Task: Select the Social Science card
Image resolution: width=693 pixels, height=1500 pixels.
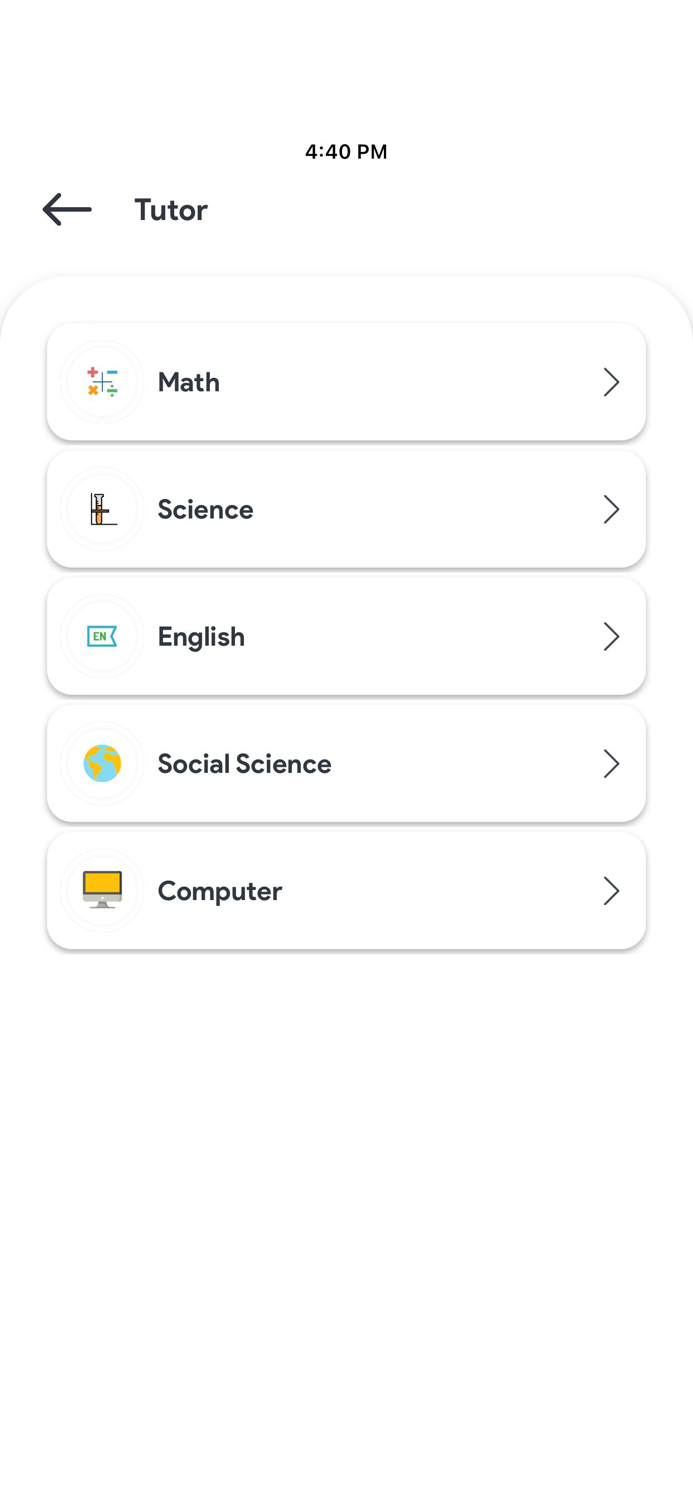Action: click(346, 763)
